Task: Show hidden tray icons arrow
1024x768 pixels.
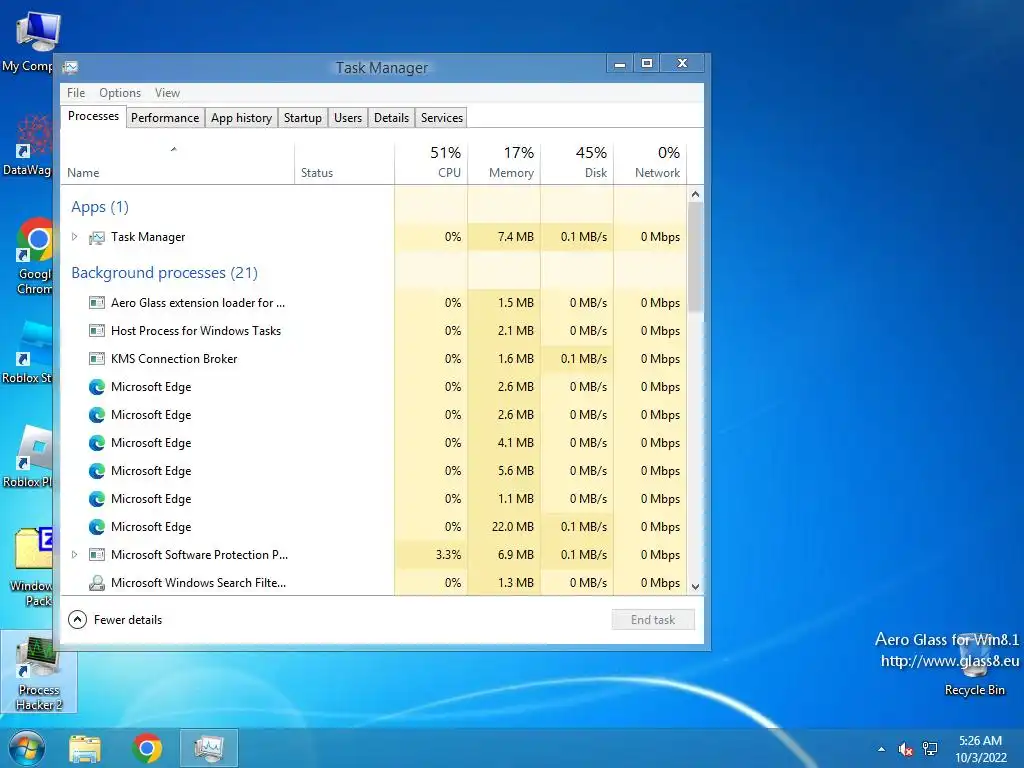Action: click(x=882, y=749)
